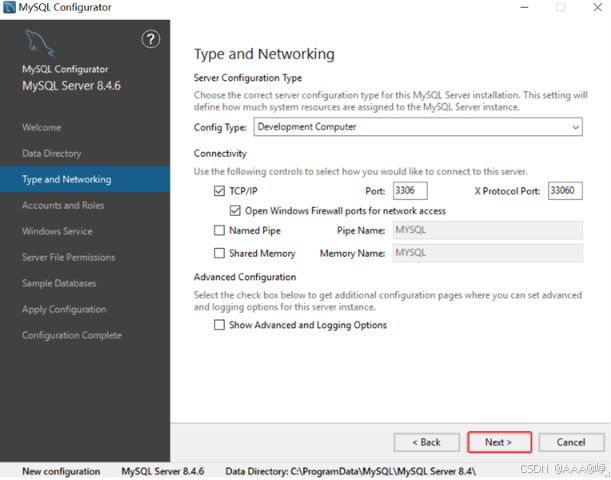Uncheck the TCP/IP checkbox
The width and height of the screenshot is (611, 480).
pyautogui.click(x=219, y=191)
